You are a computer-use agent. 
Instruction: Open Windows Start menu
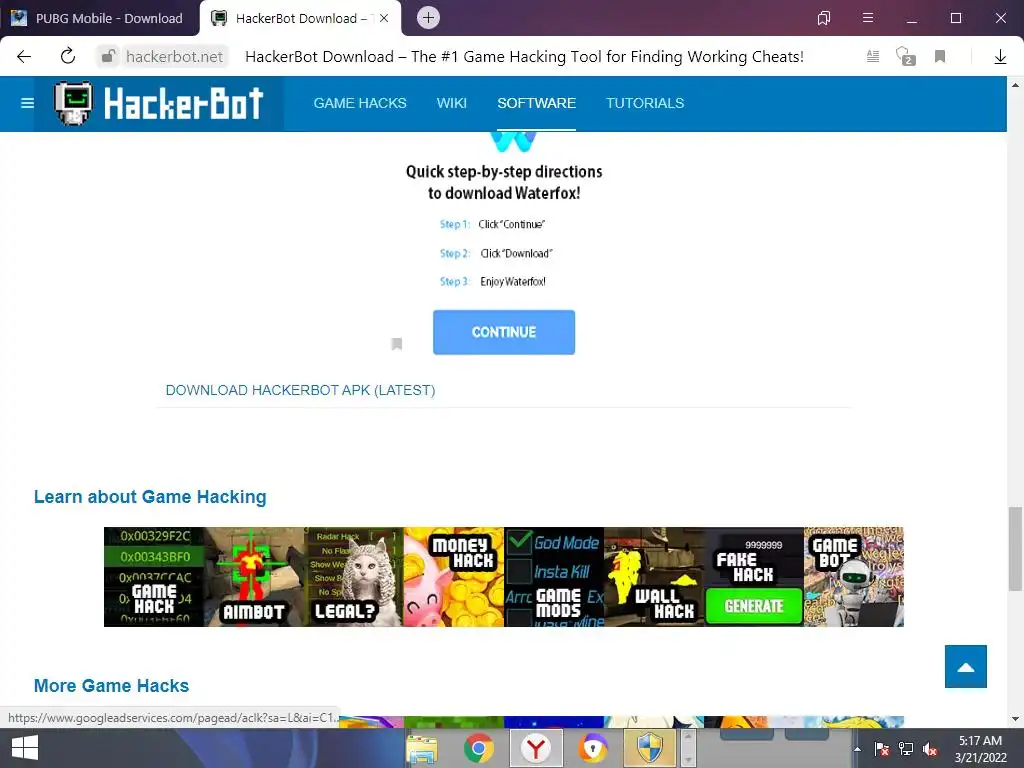click(25, 748)
